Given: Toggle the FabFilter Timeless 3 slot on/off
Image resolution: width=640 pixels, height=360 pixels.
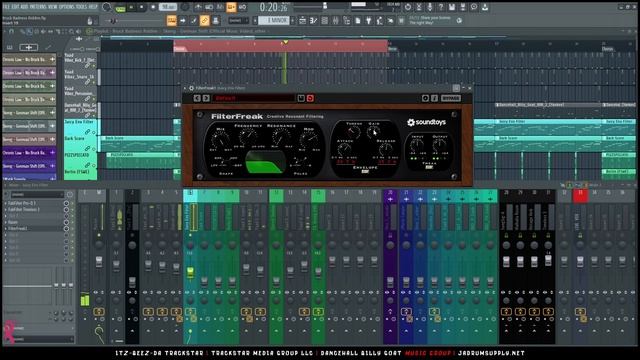Looking at the screenshot, I should pos(66,209).
